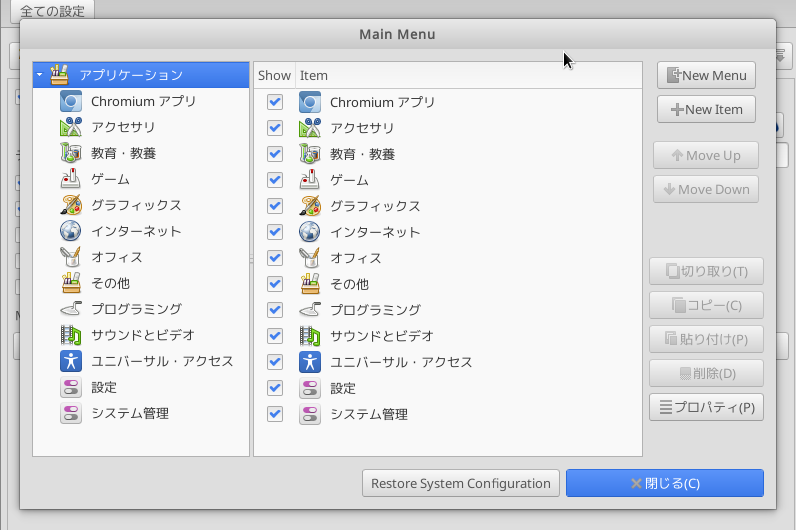Click the インターネット globe icon in the left tree
796x530 pixels.
(71, 231)
